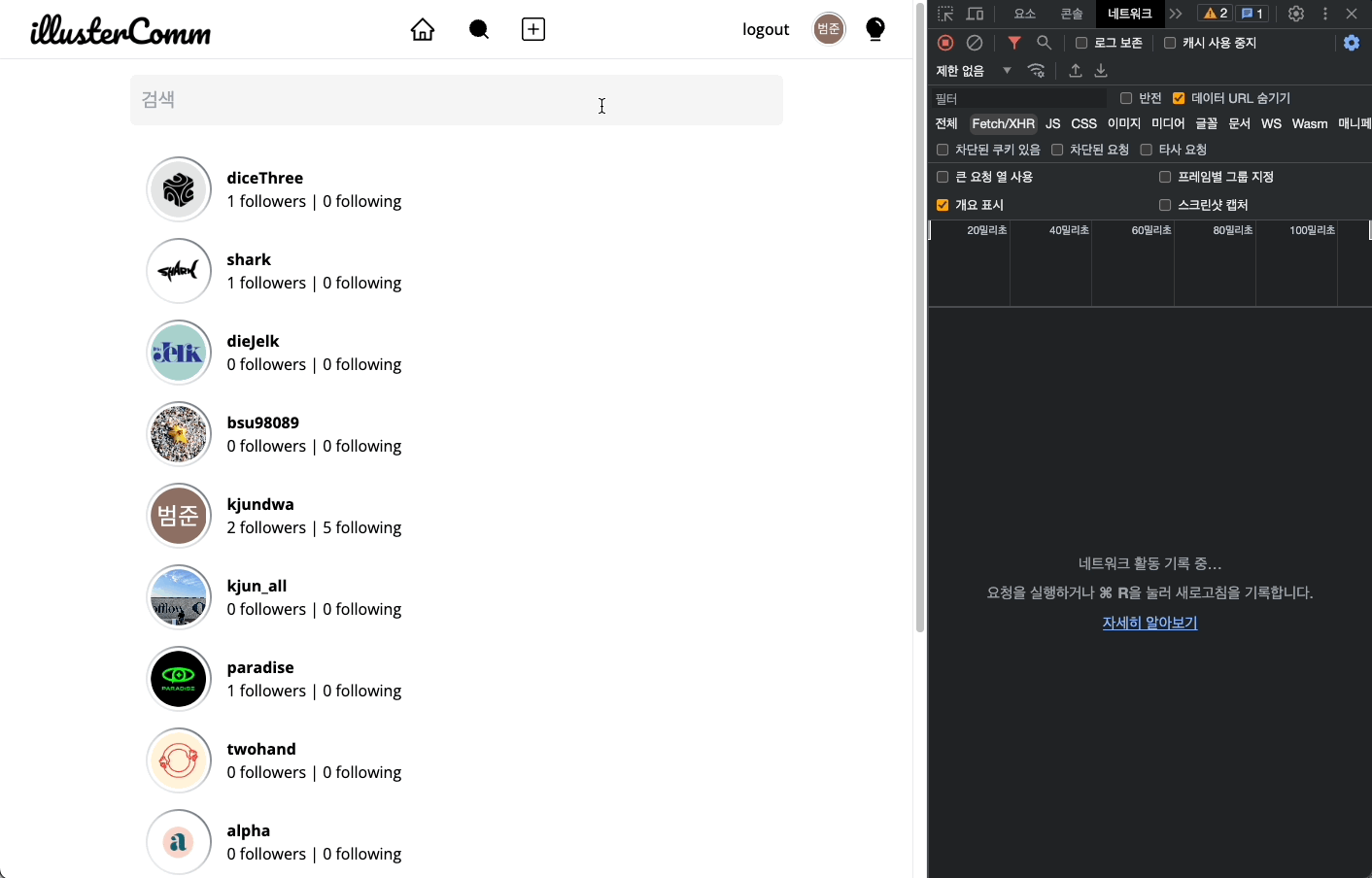
Task: Import HAR file using the upload icon
Action: pos(1075,70)
